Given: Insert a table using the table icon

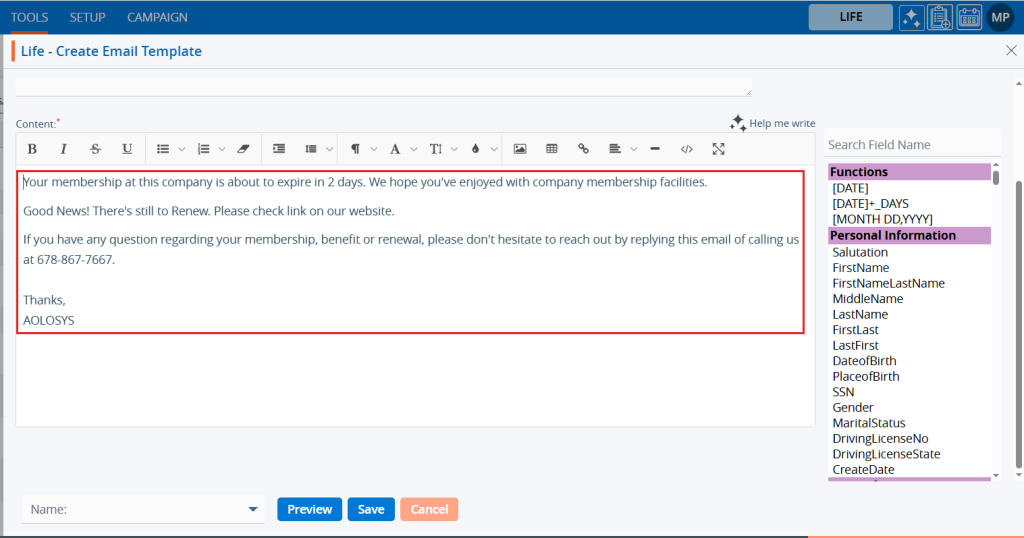Looking at the screenshot, I should [552, 149].
